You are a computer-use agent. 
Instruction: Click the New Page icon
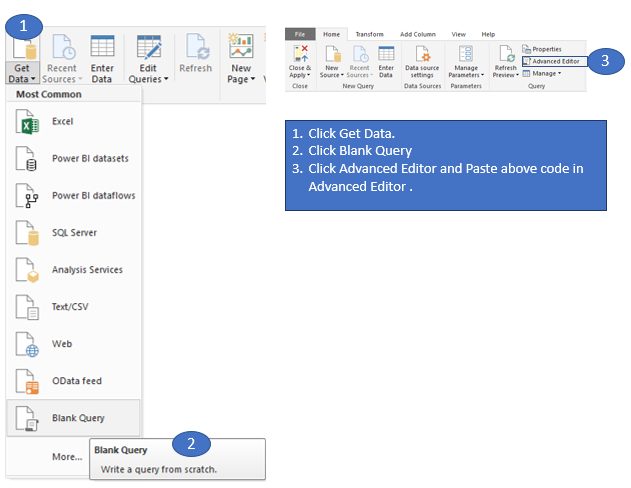[241, 46]
